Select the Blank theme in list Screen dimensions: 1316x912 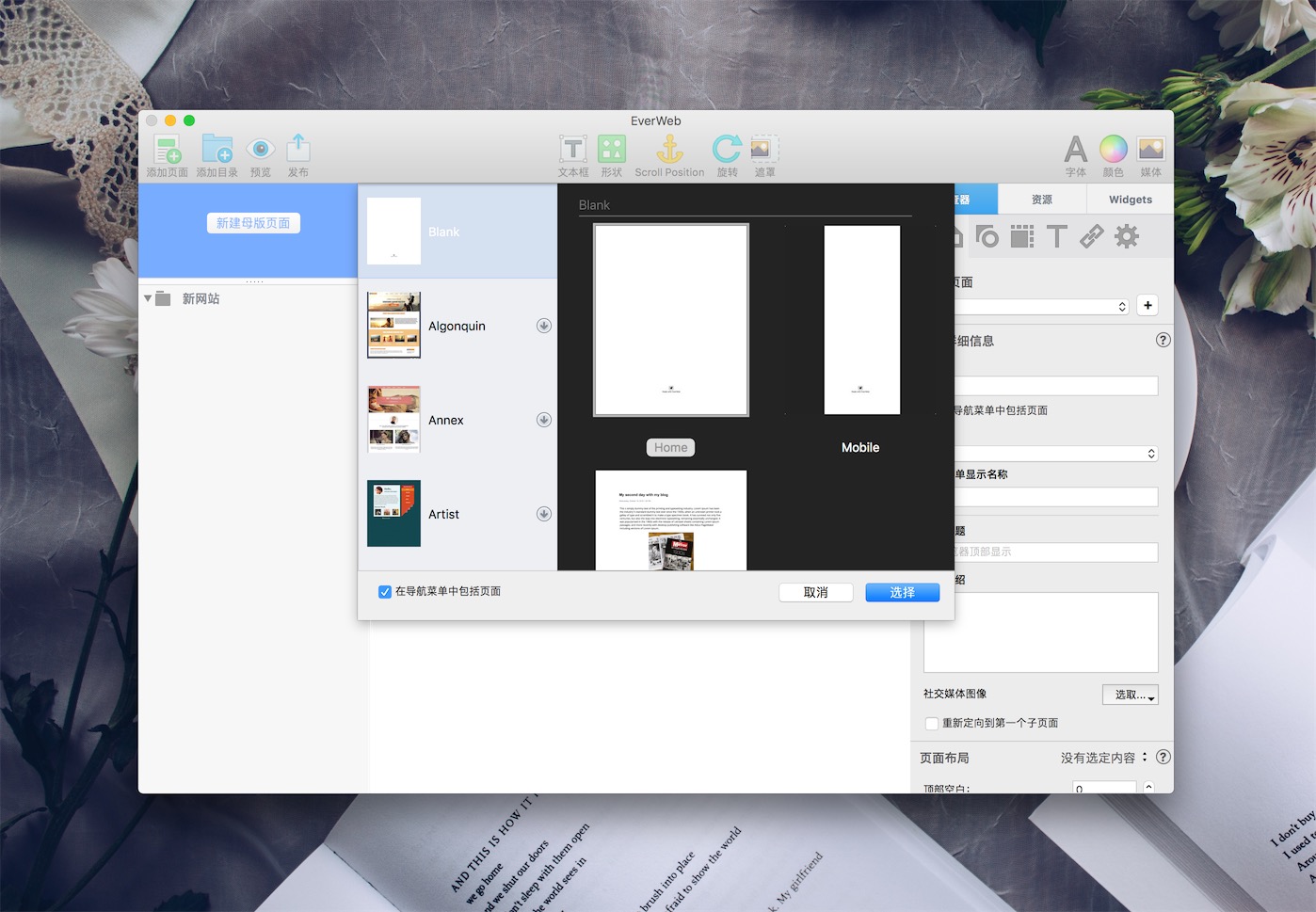(457, 232)
